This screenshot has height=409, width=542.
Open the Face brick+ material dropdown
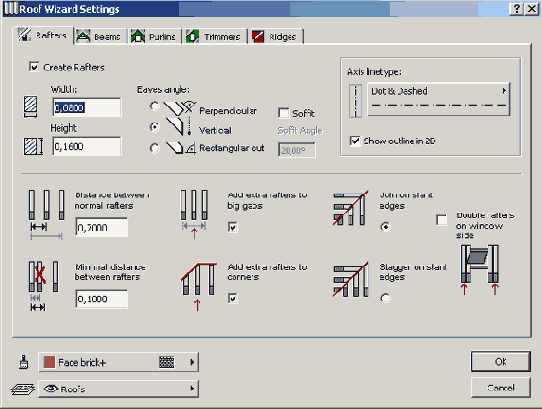[x=119, y=362]
